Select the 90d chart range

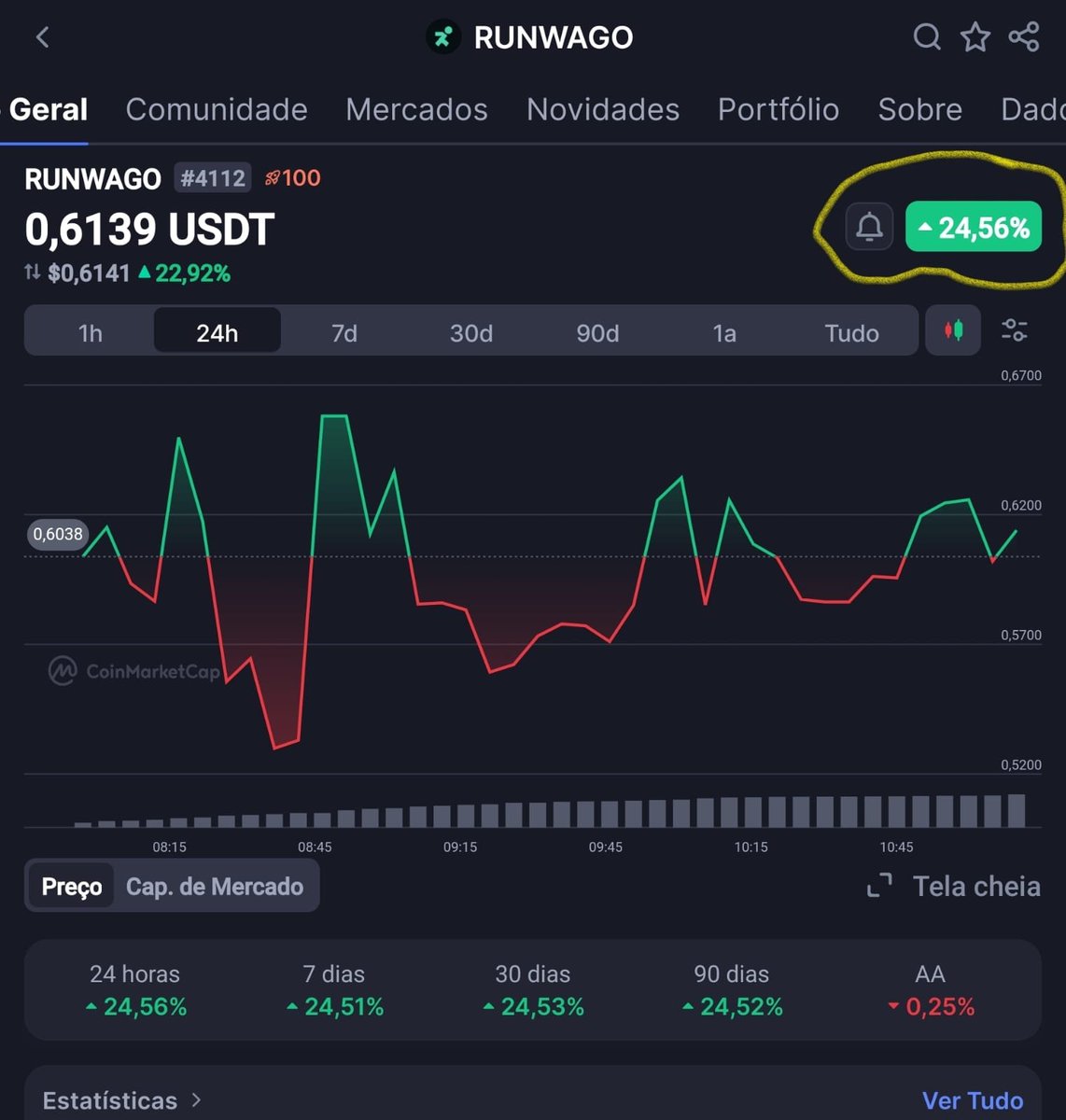597,333
